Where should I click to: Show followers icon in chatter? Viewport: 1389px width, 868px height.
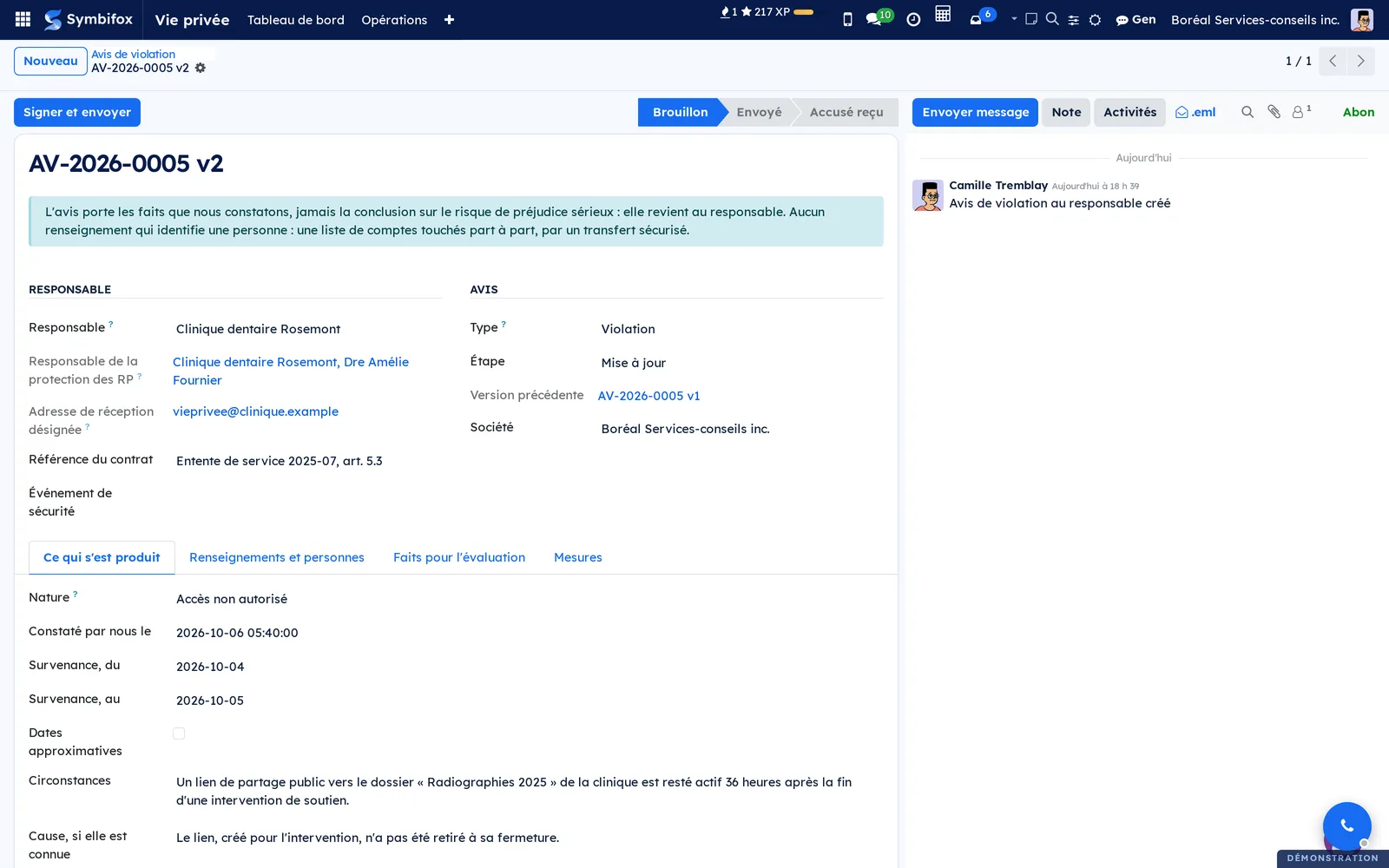click(1301, 111)
